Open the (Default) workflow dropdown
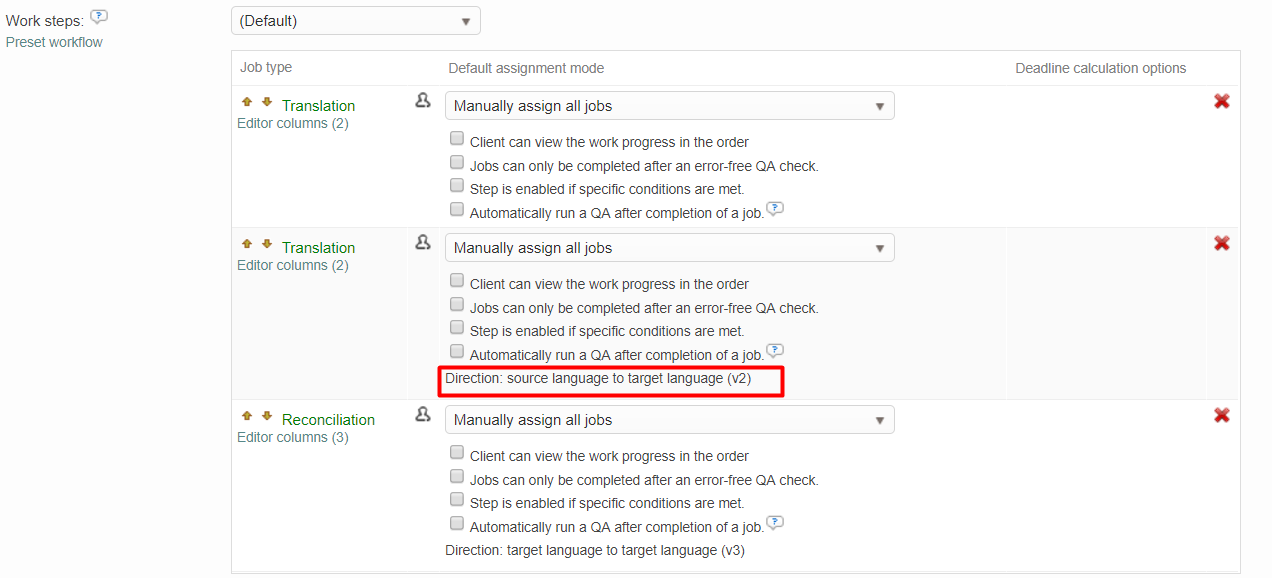 tap(355, 20)
